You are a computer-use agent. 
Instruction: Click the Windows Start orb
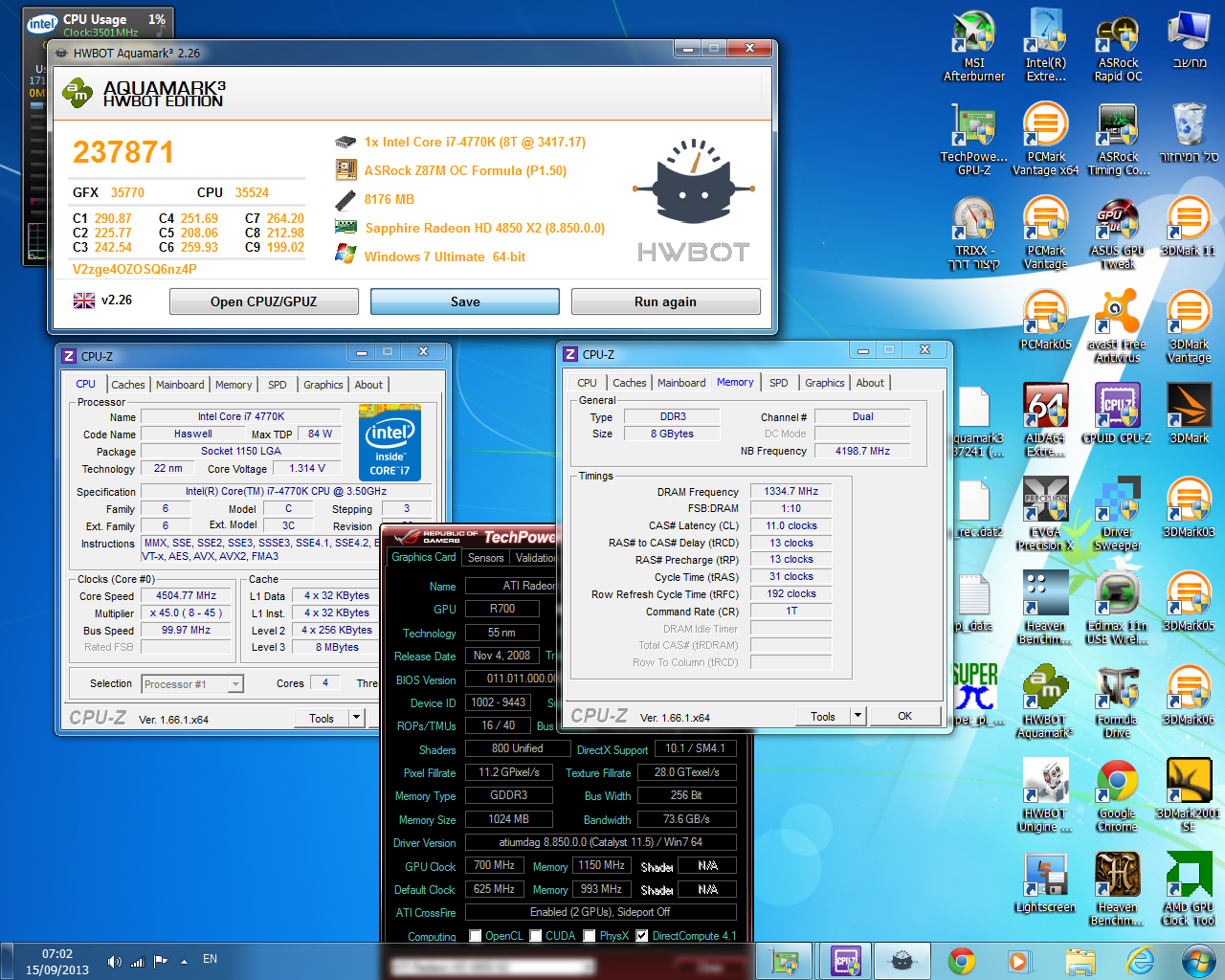pyautogui.click(x=1198, y=960)
